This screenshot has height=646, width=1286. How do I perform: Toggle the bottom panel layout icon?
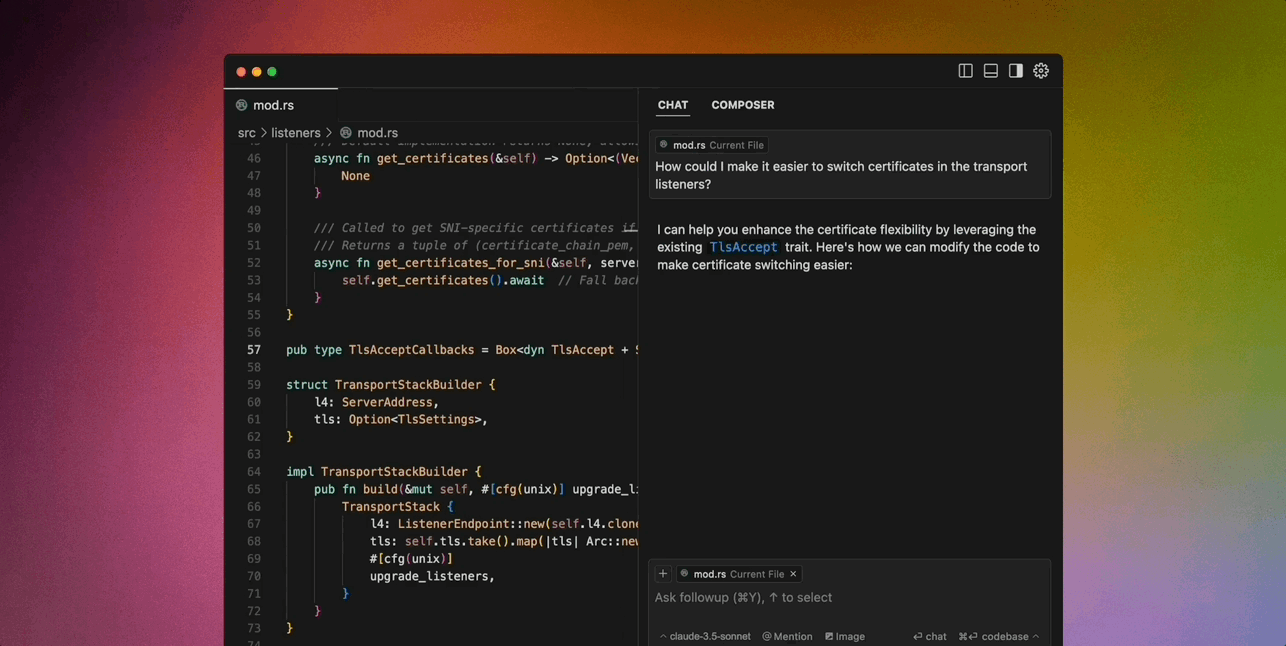click(990, 71)
